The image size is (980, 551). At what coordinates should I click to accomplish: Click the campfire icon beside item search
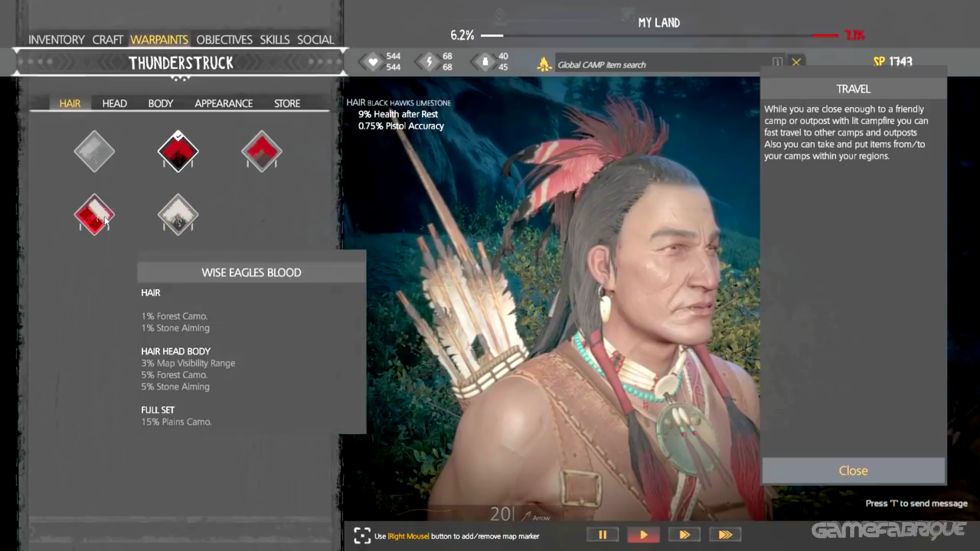point(544,64)
